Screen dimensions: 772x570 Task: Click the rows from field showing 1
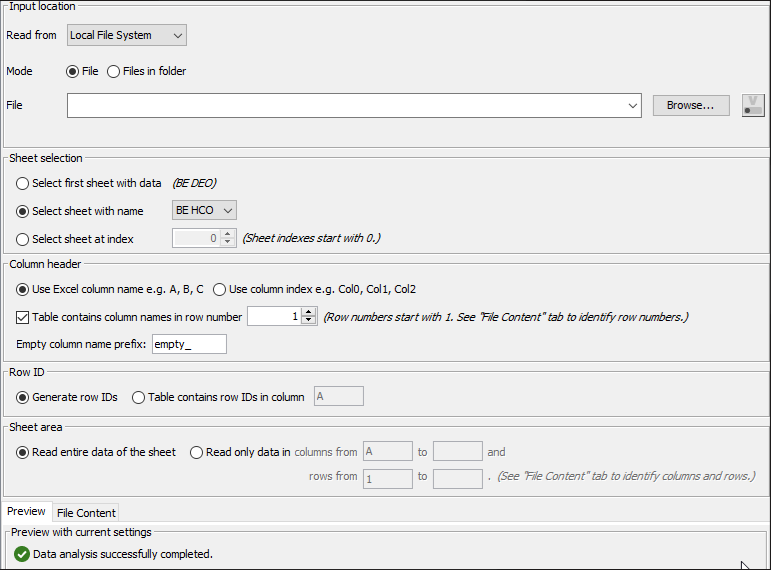pos(387,479)
